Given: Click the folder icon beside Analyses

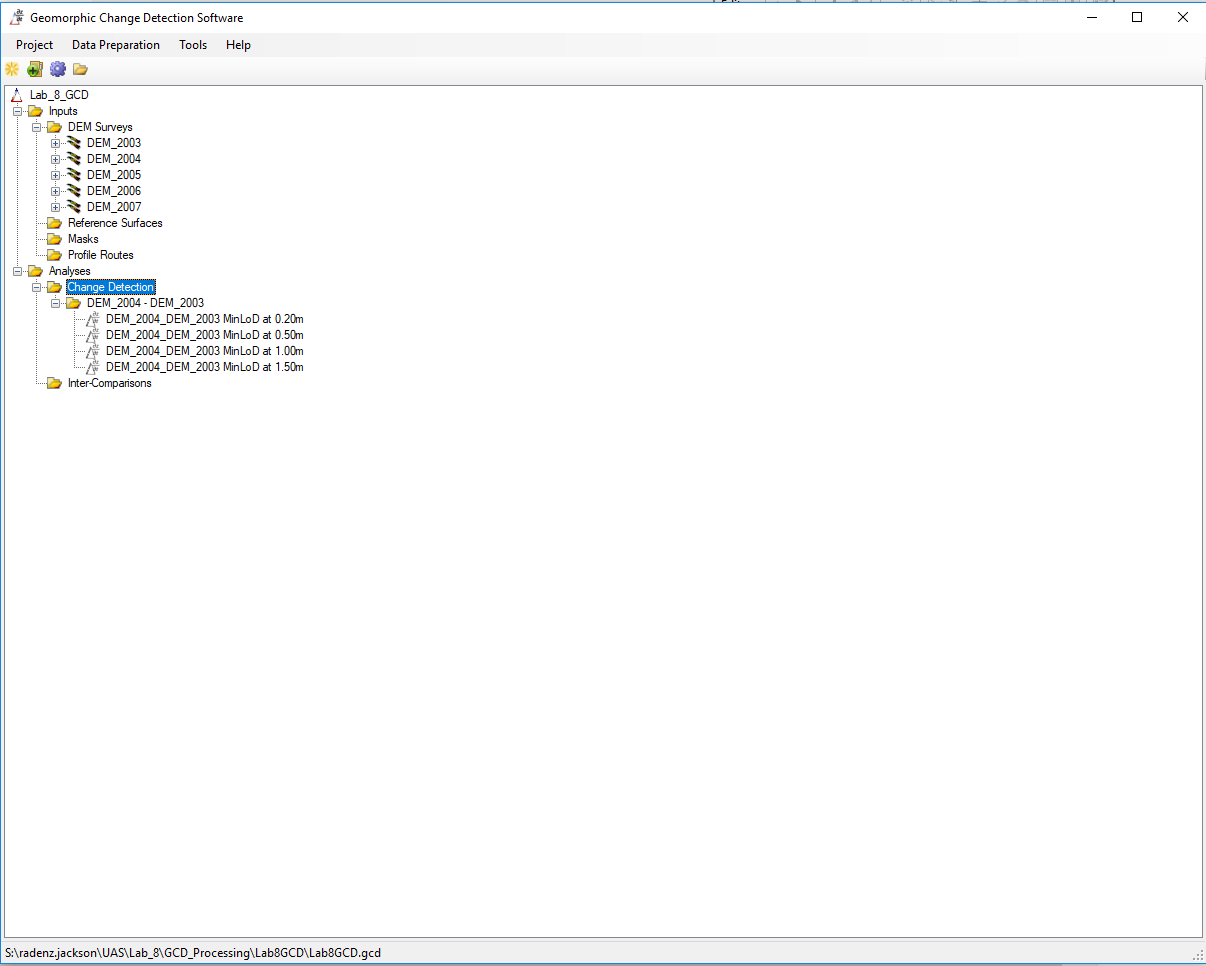Looking at the screenshot, I should 35,271.
